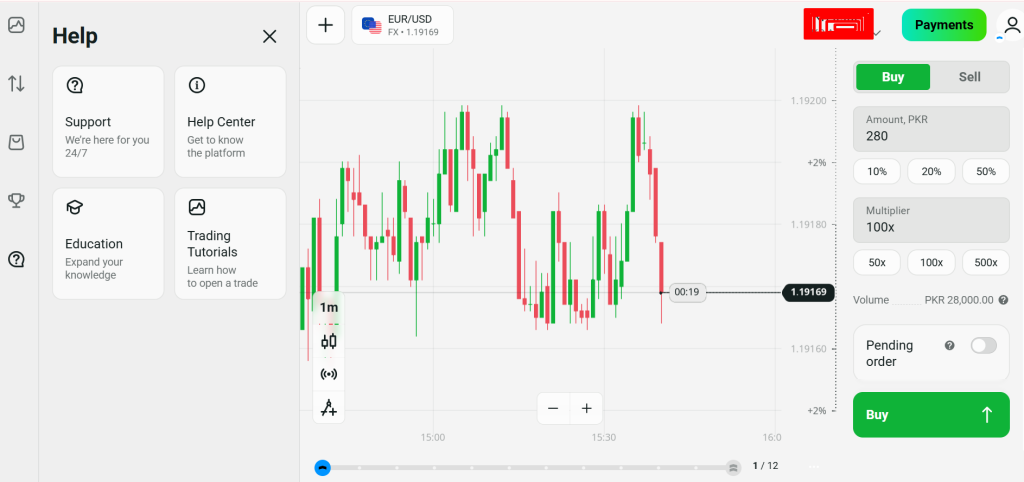Open the user profile icon
This screenshot has width=1024, height=482.
coord(1012,25)
